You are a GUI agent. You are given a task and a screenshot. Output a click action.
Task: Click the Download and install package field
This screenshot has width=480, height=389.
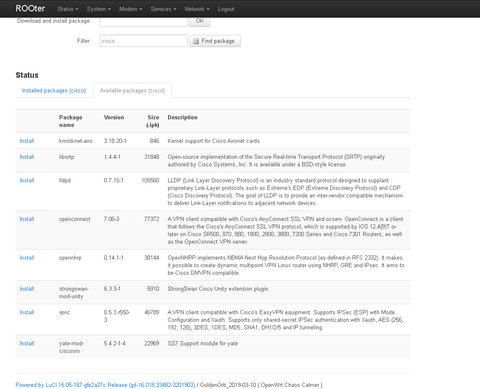[x=143, y=22]
